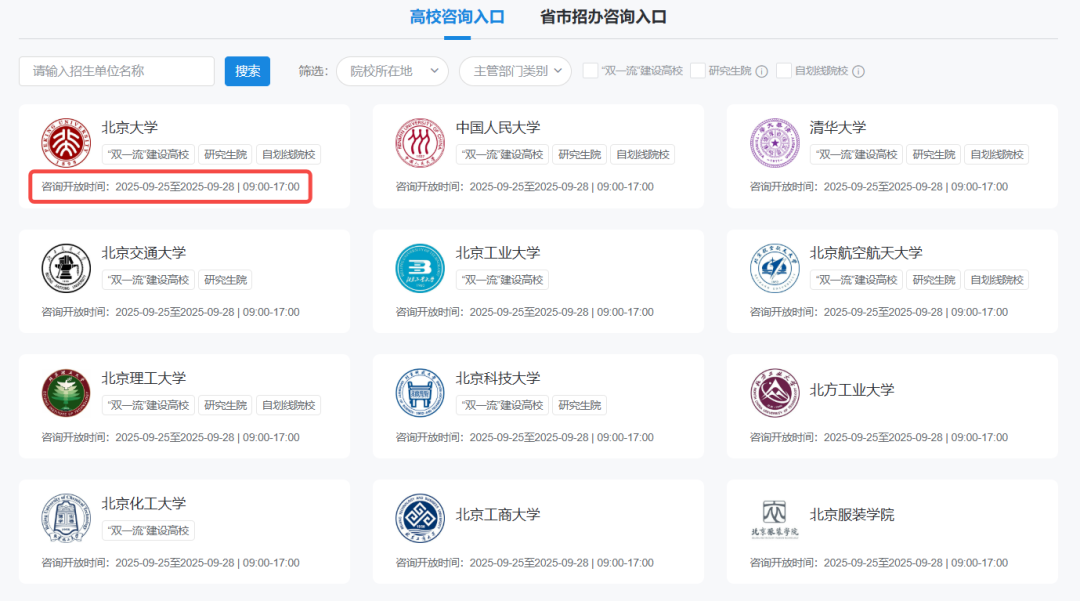Click 北京航空航天大学's 自划线院校 tag
The height and width of the screenshot is (601, 1080).
[997, 280]
